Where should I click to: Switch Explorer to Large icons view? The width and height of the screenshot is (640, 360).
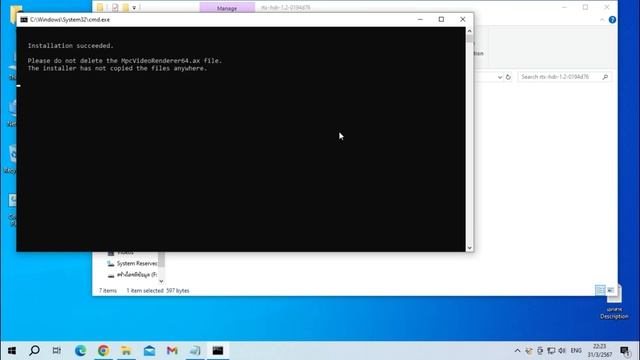611,290
